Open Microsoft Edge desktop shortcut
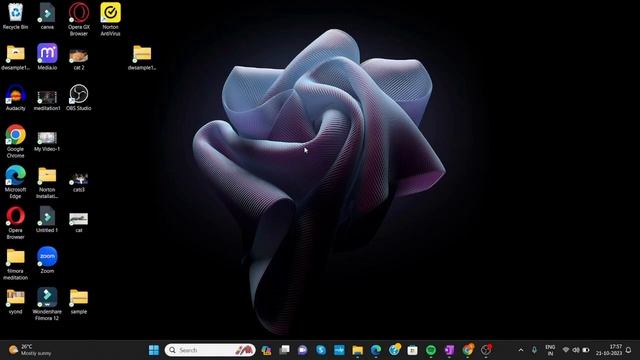The width and height of the screenshot is (640, 360). [16, 182]
